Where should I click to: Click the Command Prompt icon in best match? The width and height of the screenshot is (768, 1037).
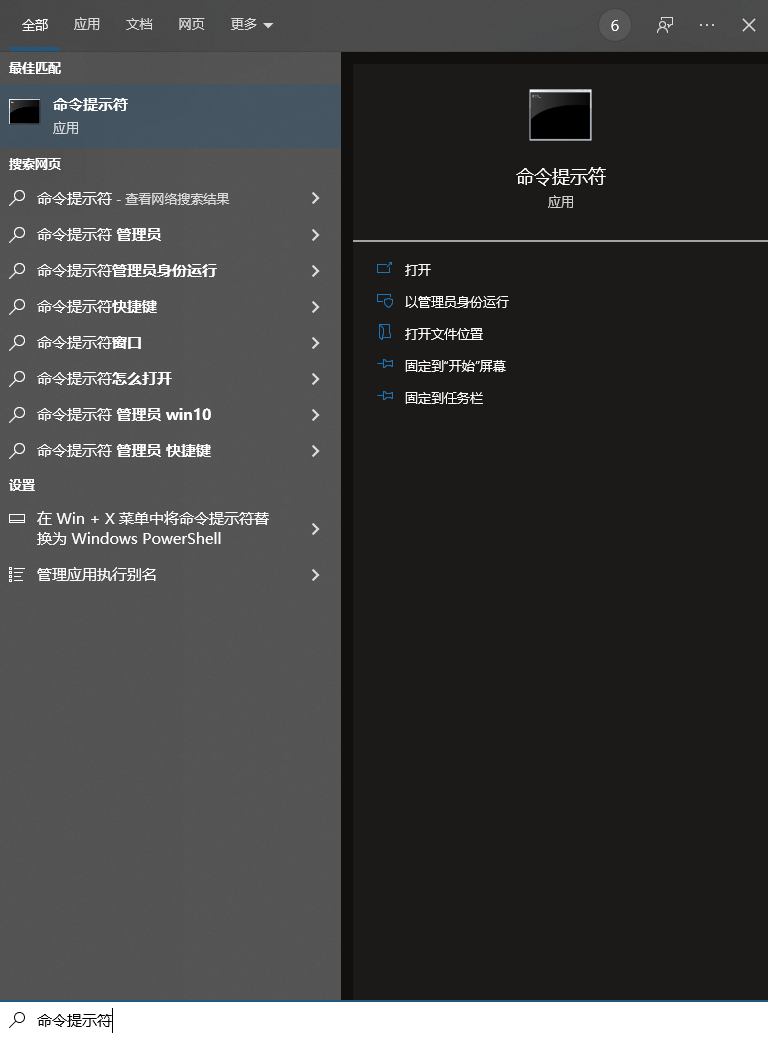(24, 111)
